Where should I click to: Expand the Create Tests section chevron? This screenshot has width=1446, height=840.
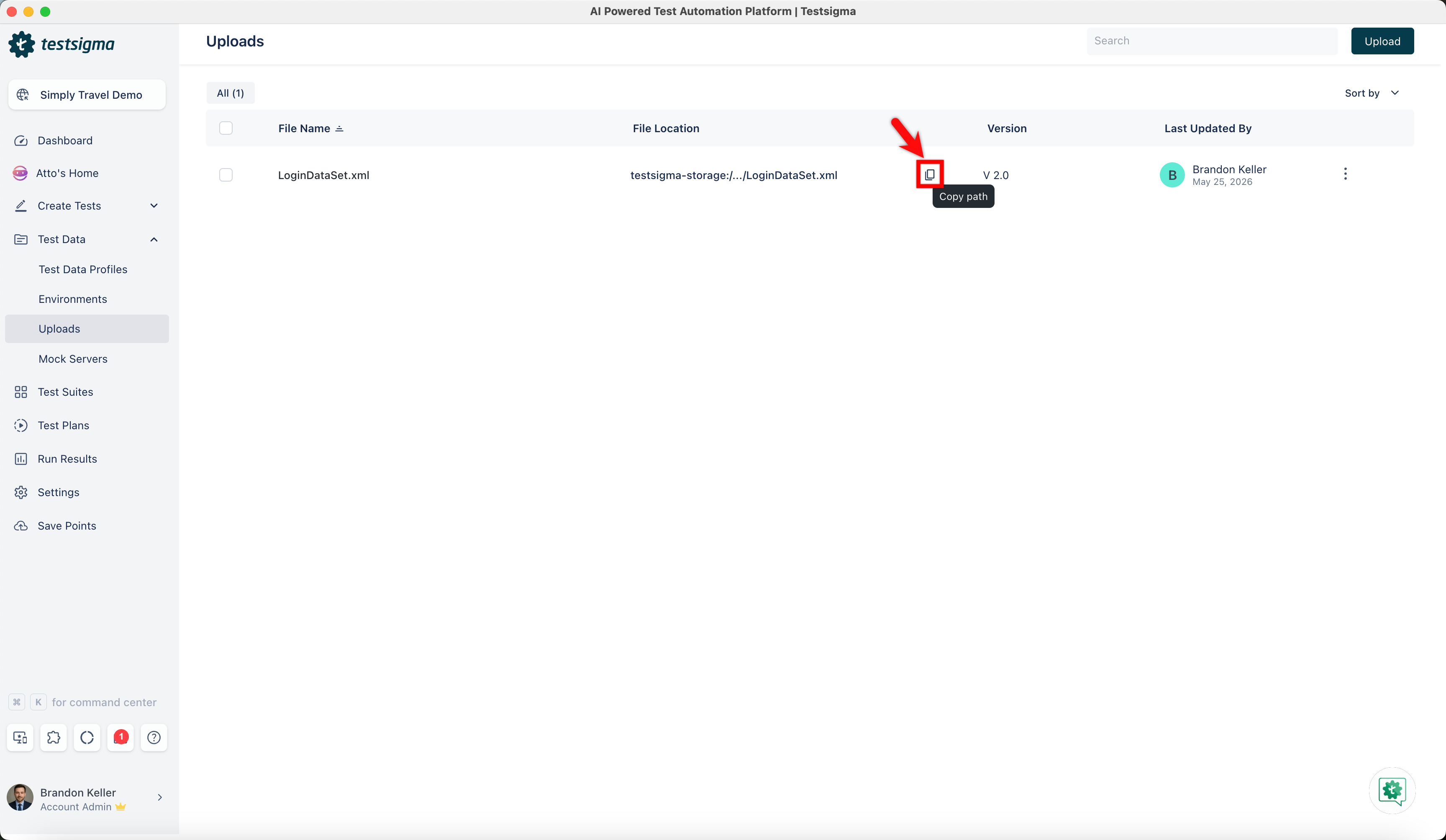tap(154, 206)
